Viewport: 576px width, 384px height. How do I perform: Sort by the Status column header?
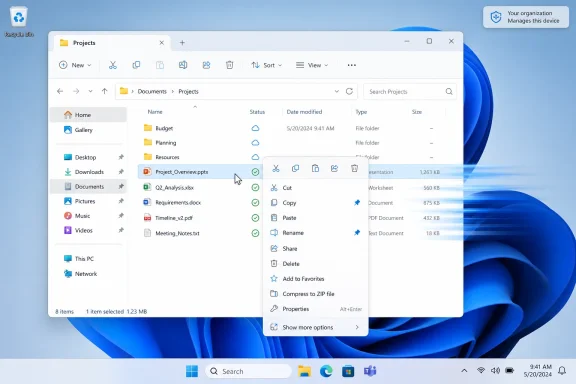click(x=257, y=112)
